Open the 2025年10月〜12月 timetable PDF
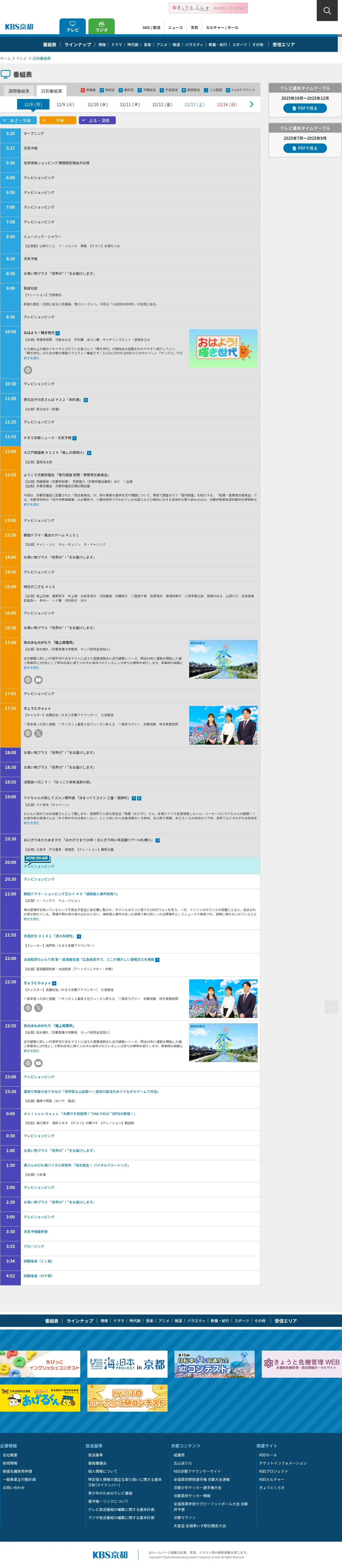The width and height of the screenshot is (342, 1568). point(305,108)
